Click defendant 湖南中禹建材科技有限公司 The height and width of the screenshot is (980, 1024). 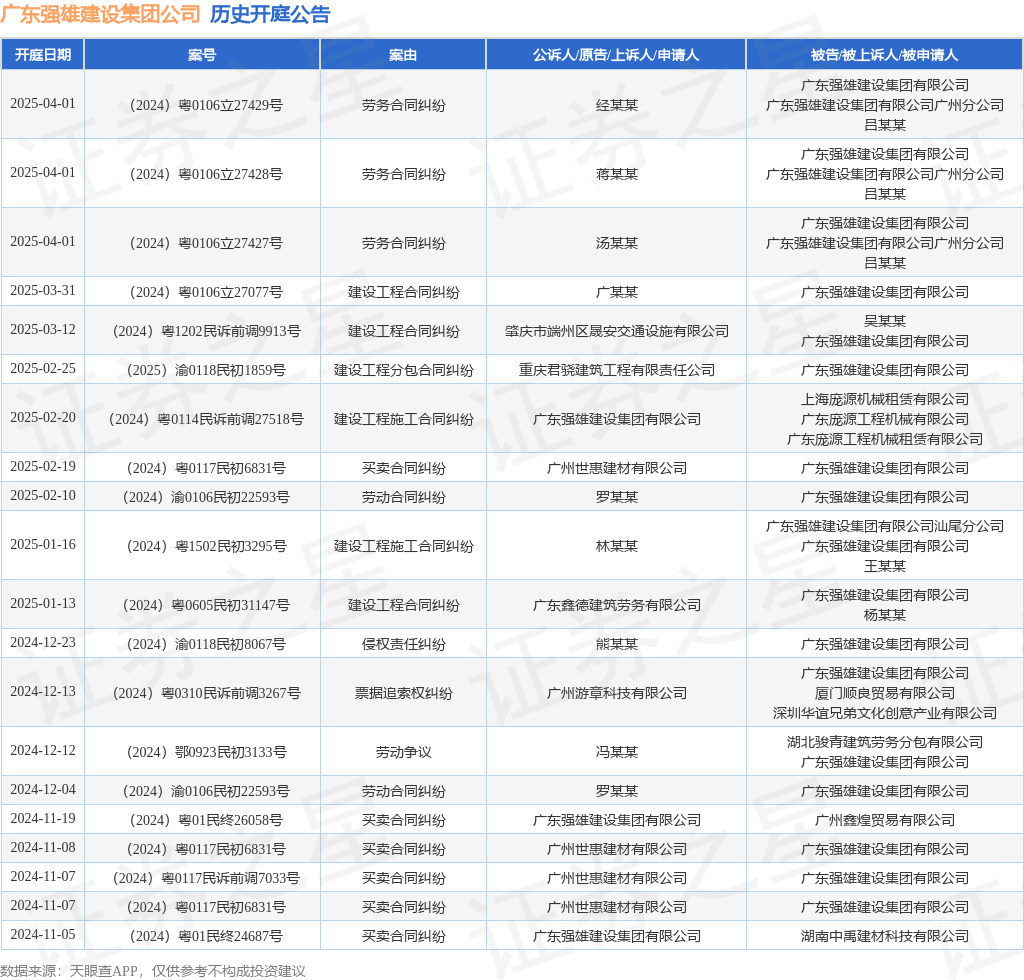(x=885, y=936)
